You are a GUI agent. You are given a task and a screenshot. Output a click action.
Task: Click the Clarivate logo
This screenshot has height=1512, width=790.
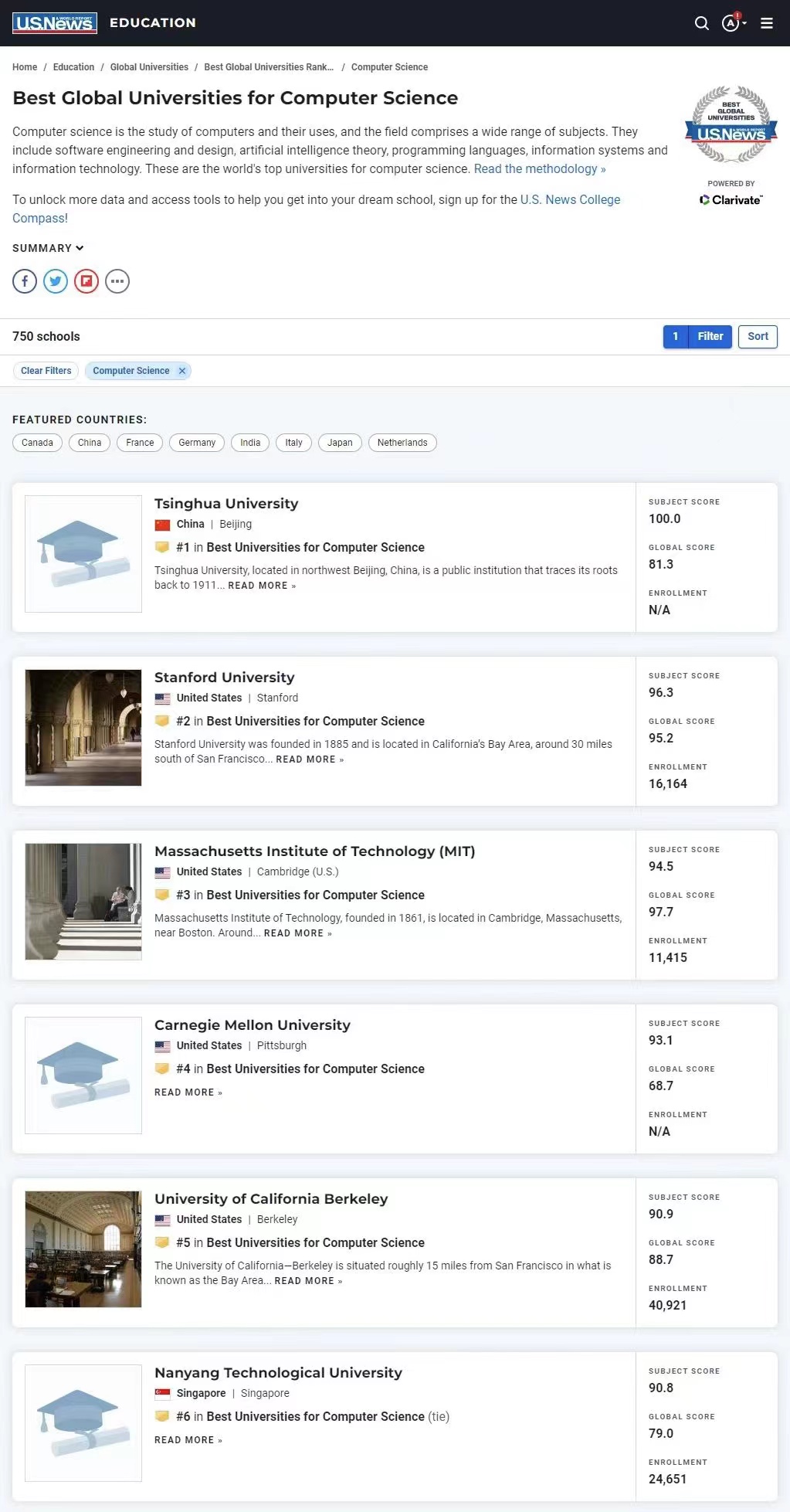731,200
